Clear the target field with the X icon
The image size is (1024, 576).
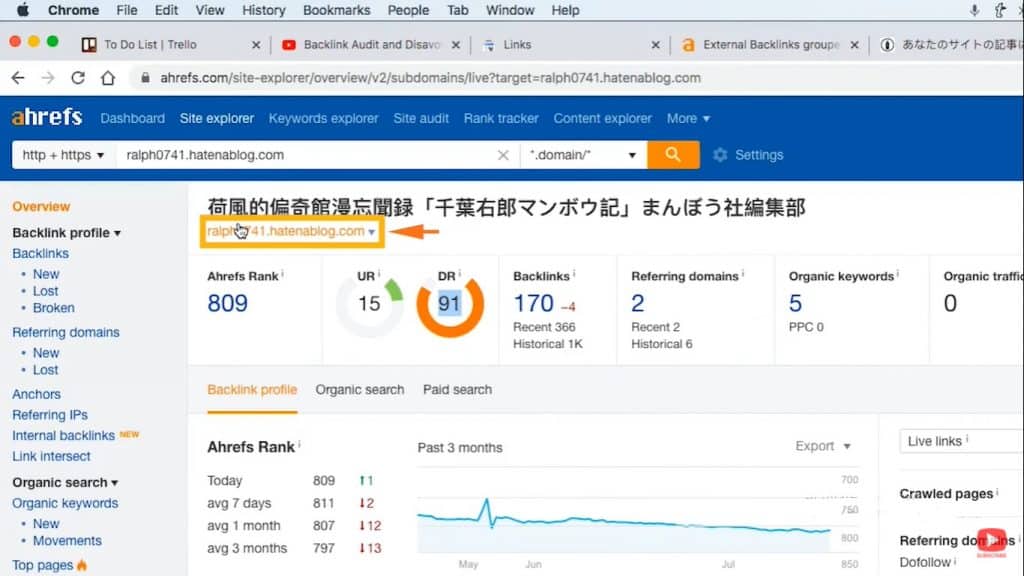point(503,155)
